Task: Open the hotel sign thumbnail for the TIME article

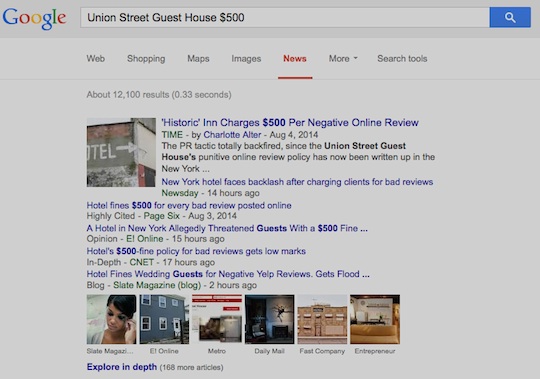Action: click(x=121, y=152)
